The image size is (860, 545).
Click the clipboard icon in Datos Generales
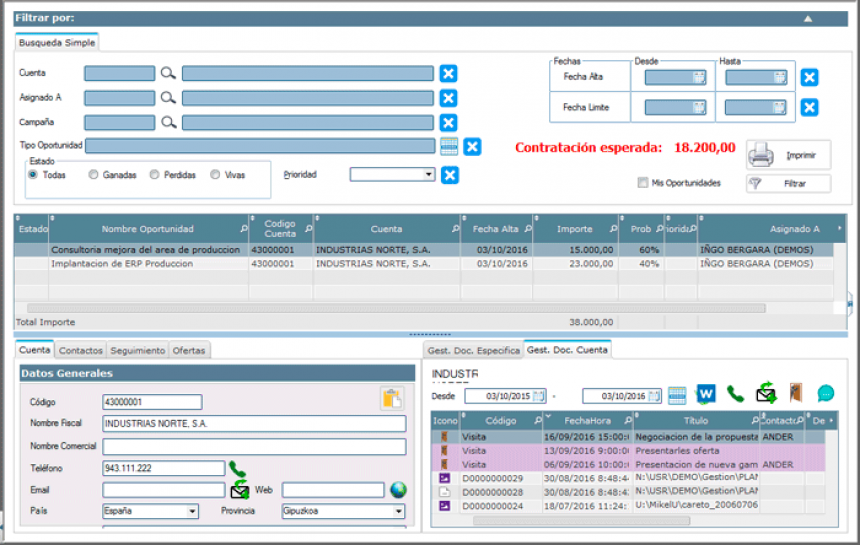tap(391, 399)
